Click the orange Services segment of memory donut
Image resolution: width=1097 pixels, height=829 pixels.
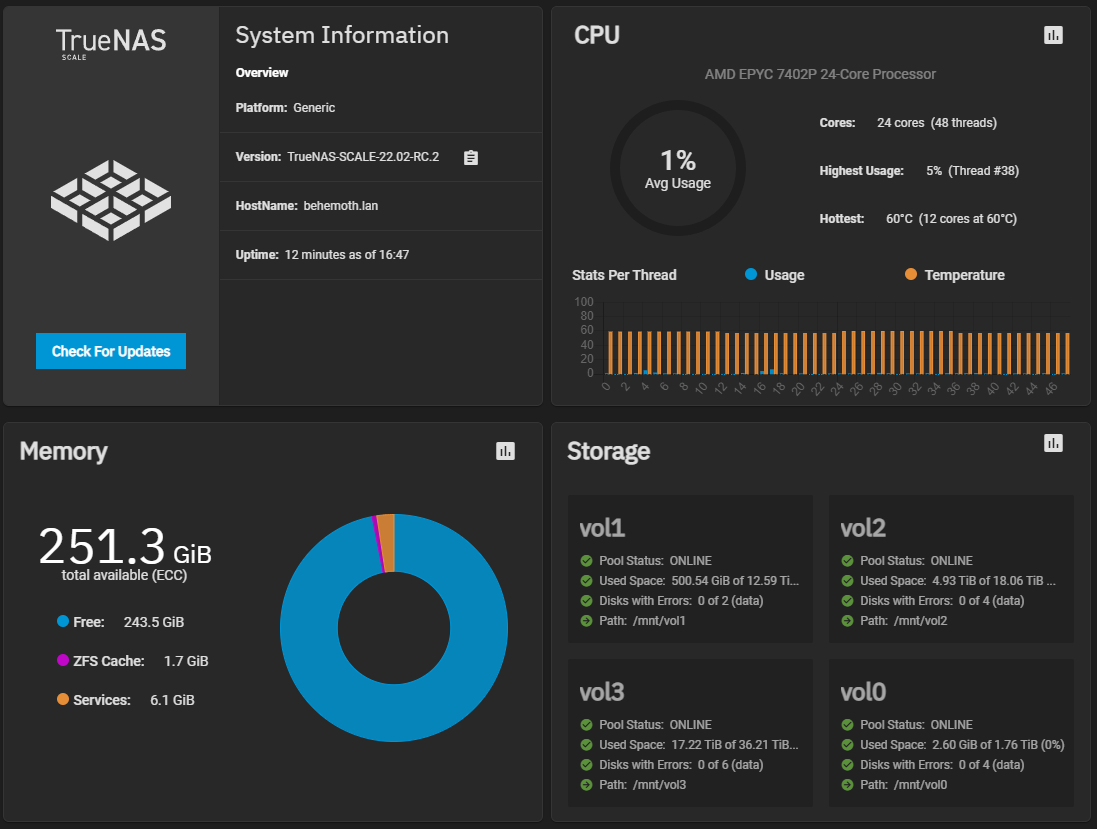click(x=386, y=543)
